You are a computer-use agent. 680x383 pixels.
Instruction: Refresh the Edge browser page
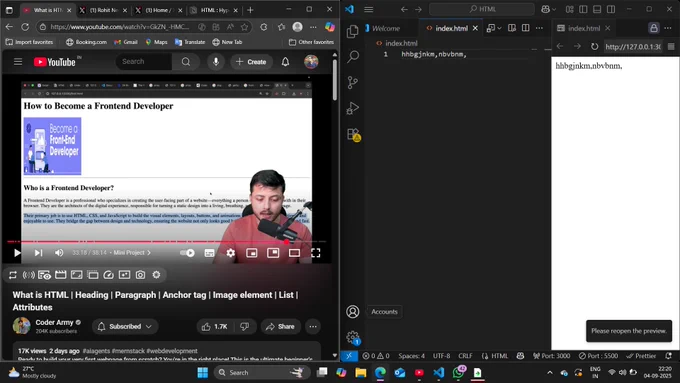25,27
